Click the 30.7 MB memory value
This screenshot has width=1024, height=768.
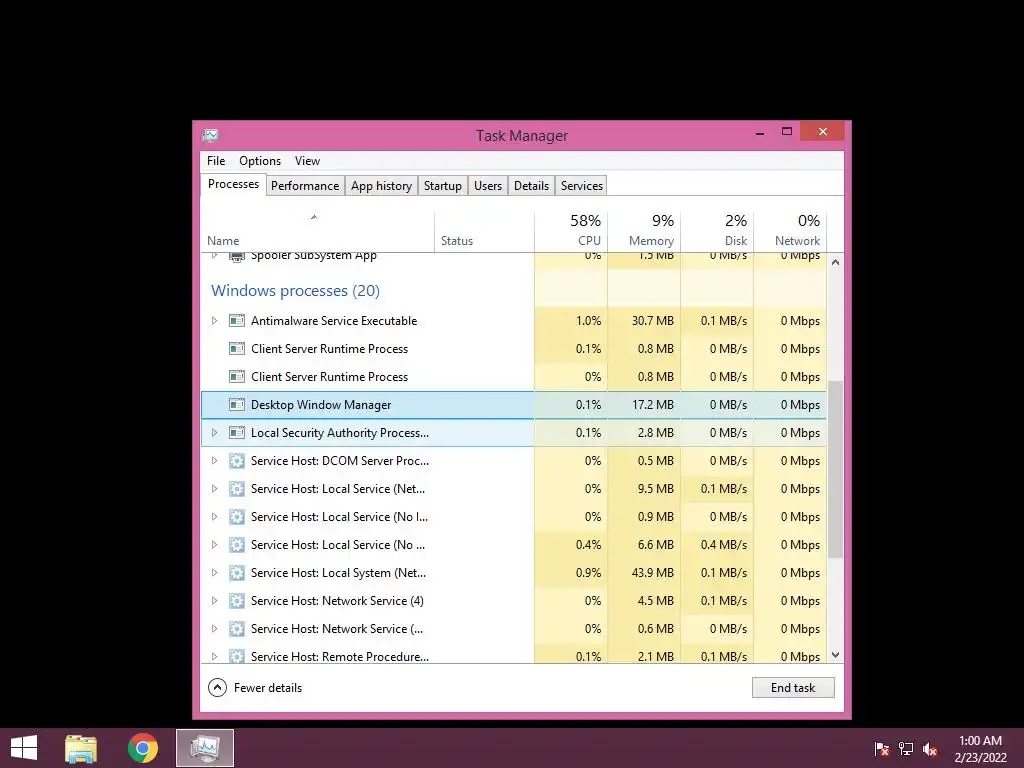[652, 321]
